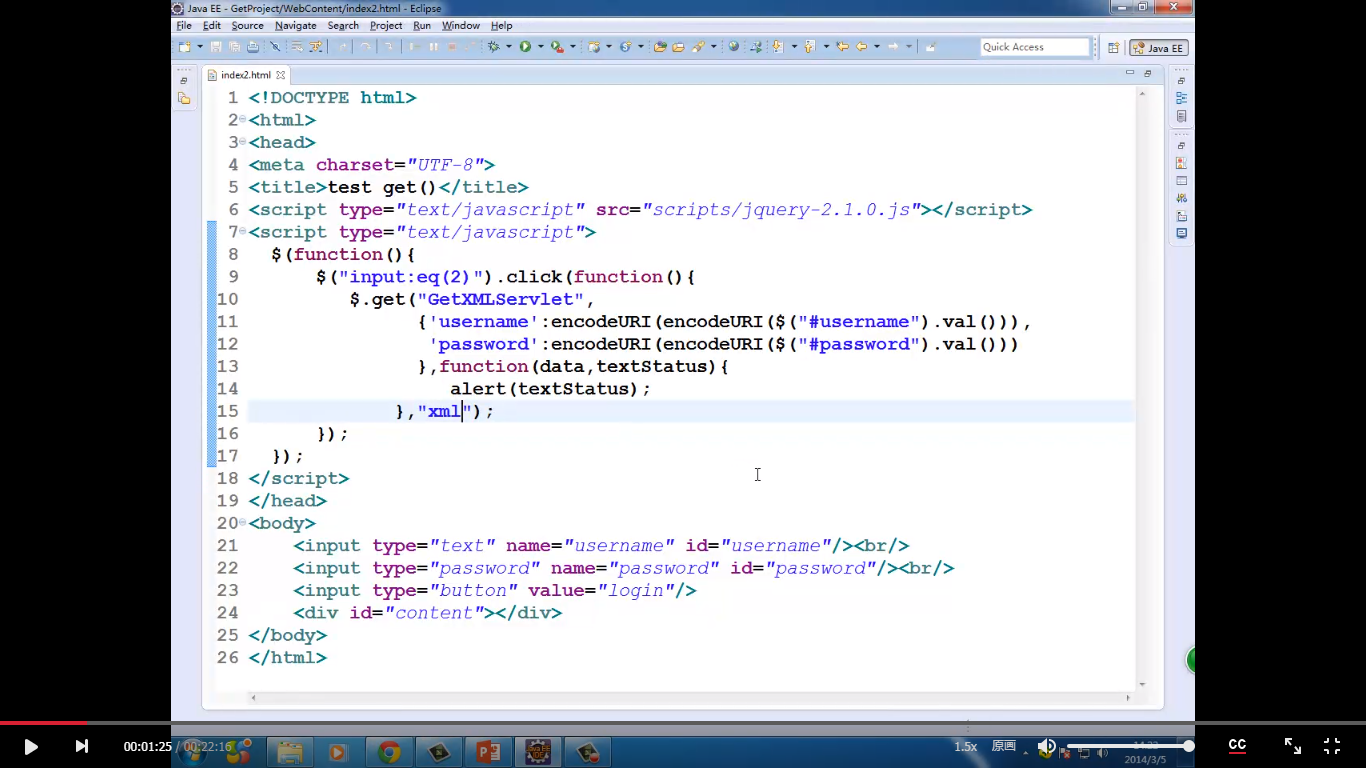Viewport: 1366px width, 768px height.
Task: Click the Run External Tools icon
Action: (556, 46)
